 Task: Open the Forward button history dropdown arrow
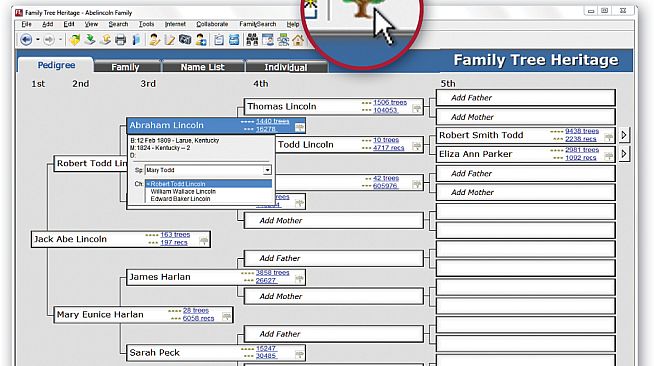click(60, 40)
